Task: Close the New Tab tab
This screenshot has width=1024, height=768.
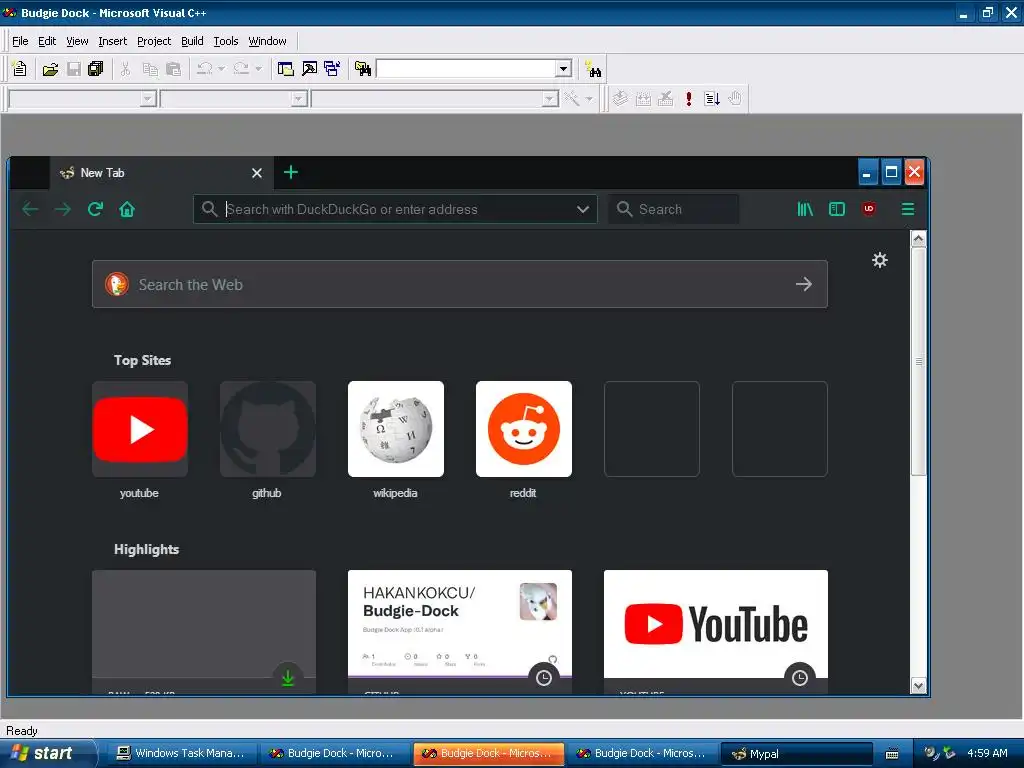Action: 257,173
